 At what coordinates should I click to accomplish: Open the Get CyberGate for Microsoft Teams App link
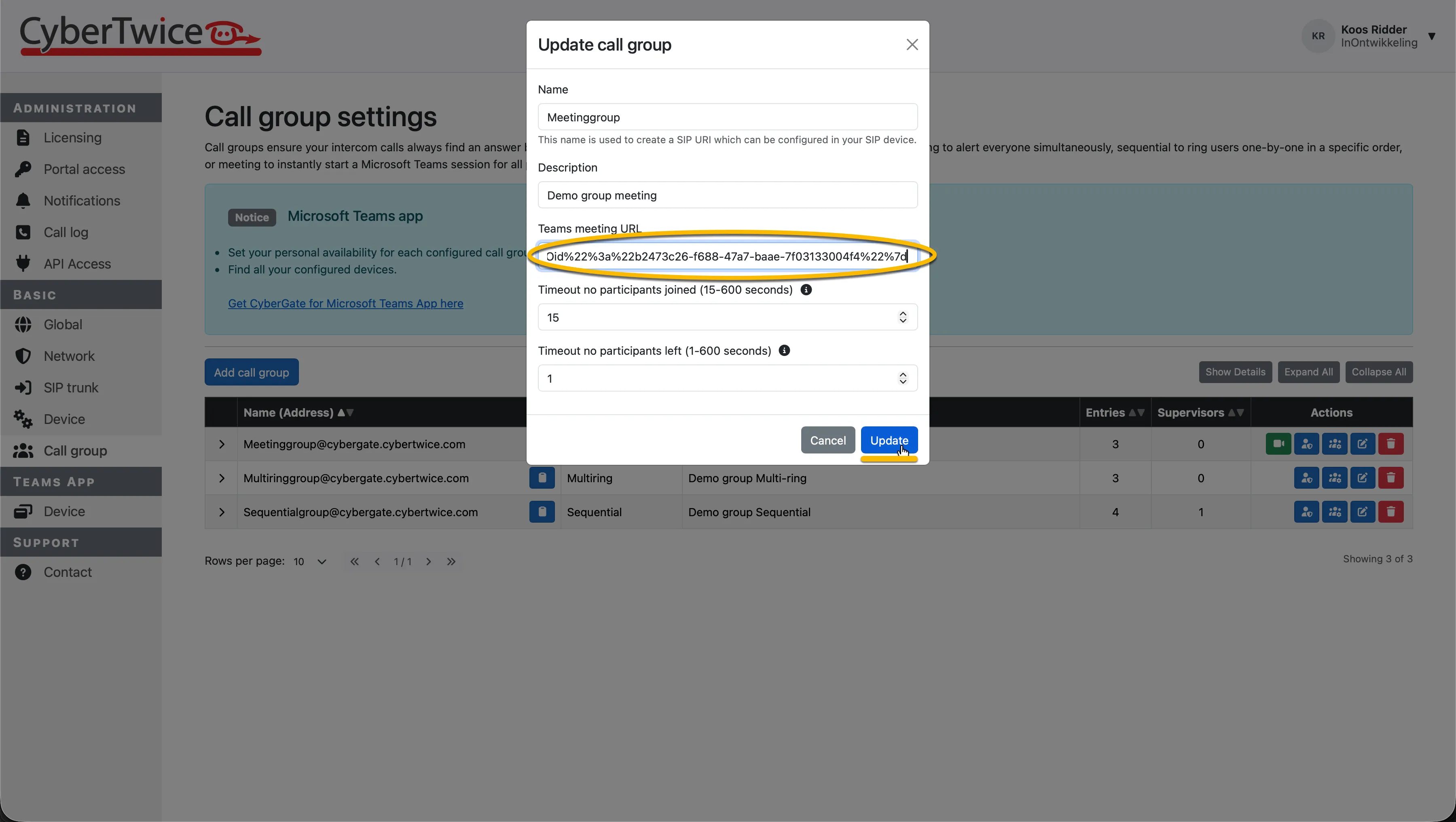click(x=345, y=303)
